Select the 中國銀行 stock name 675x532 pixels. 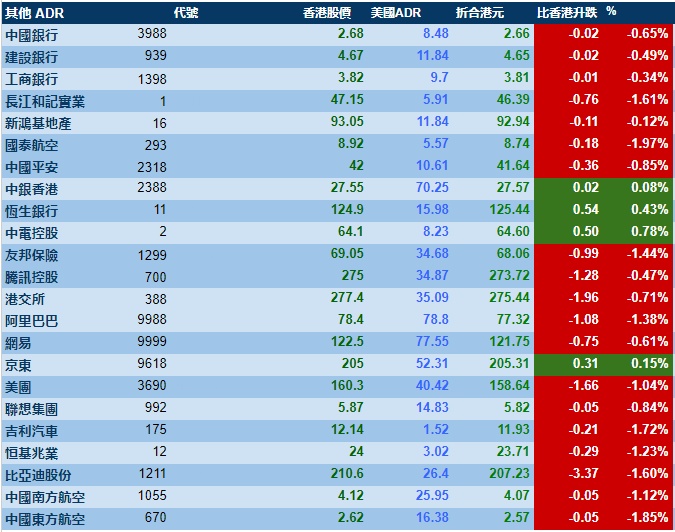pyautogui.click(x=31, y=35)
